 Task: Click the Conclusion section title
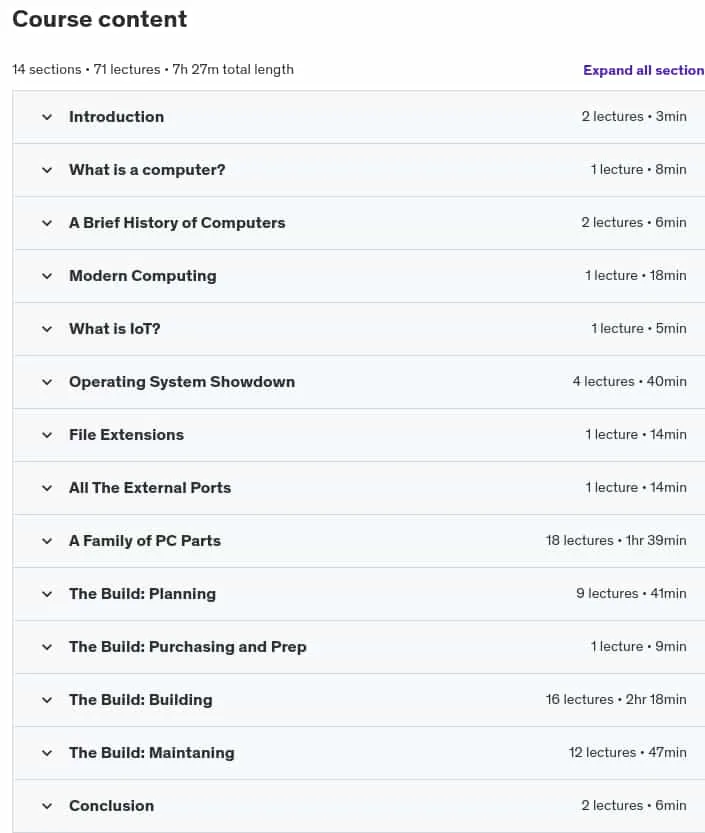tap(112, 805)
